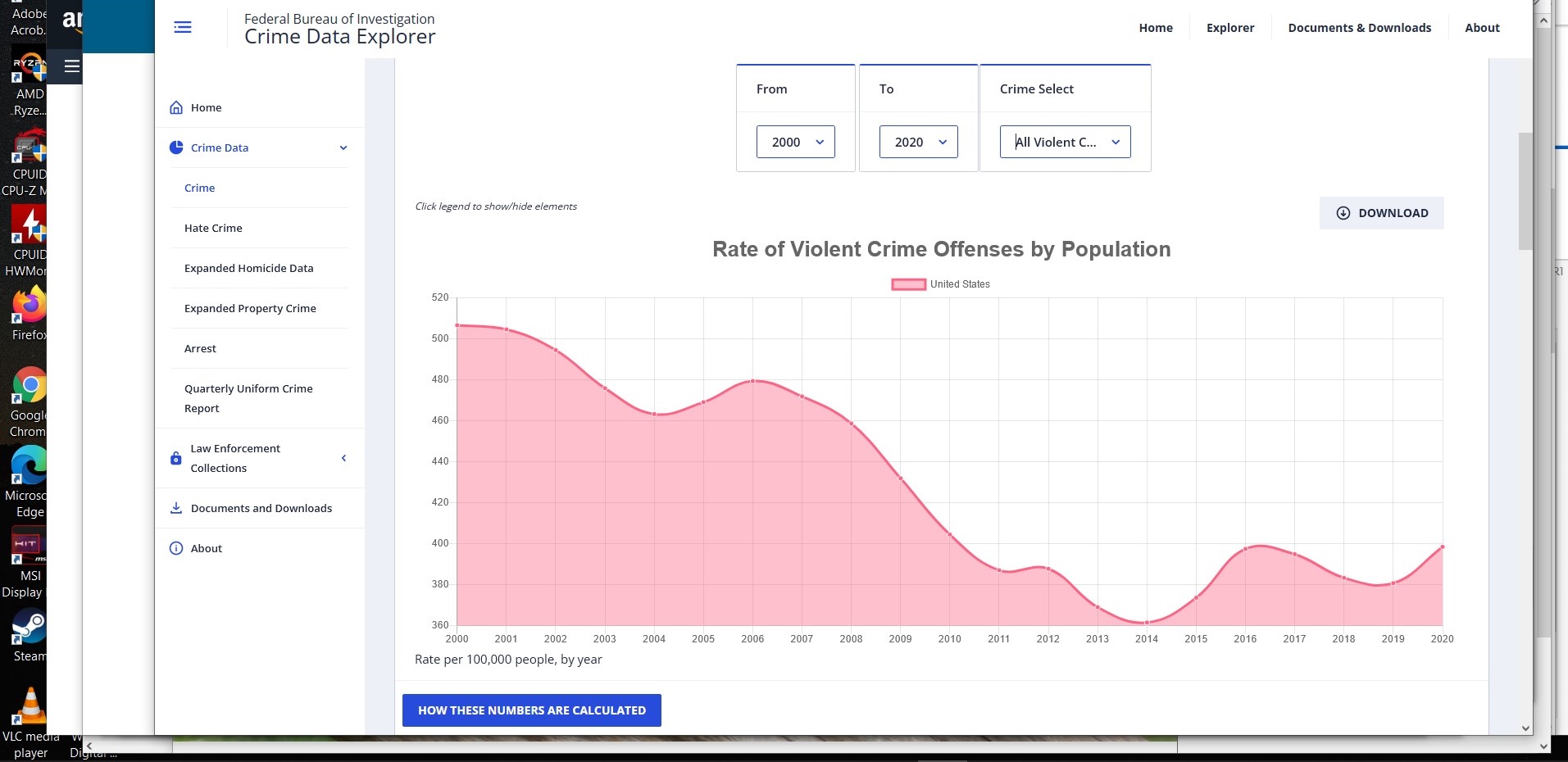Open the Crime Select dropdown
Screen dimensions: 1568x762
1064,142
